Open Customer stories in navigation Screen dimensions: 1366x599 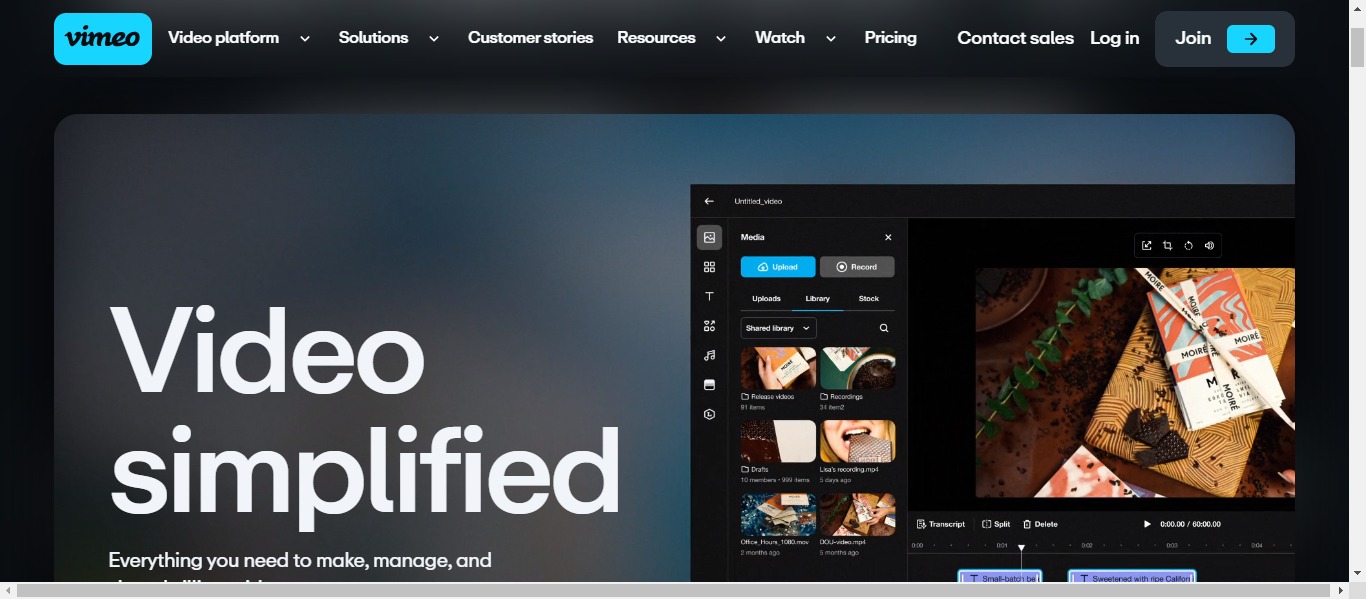click(x=530, y=38)
